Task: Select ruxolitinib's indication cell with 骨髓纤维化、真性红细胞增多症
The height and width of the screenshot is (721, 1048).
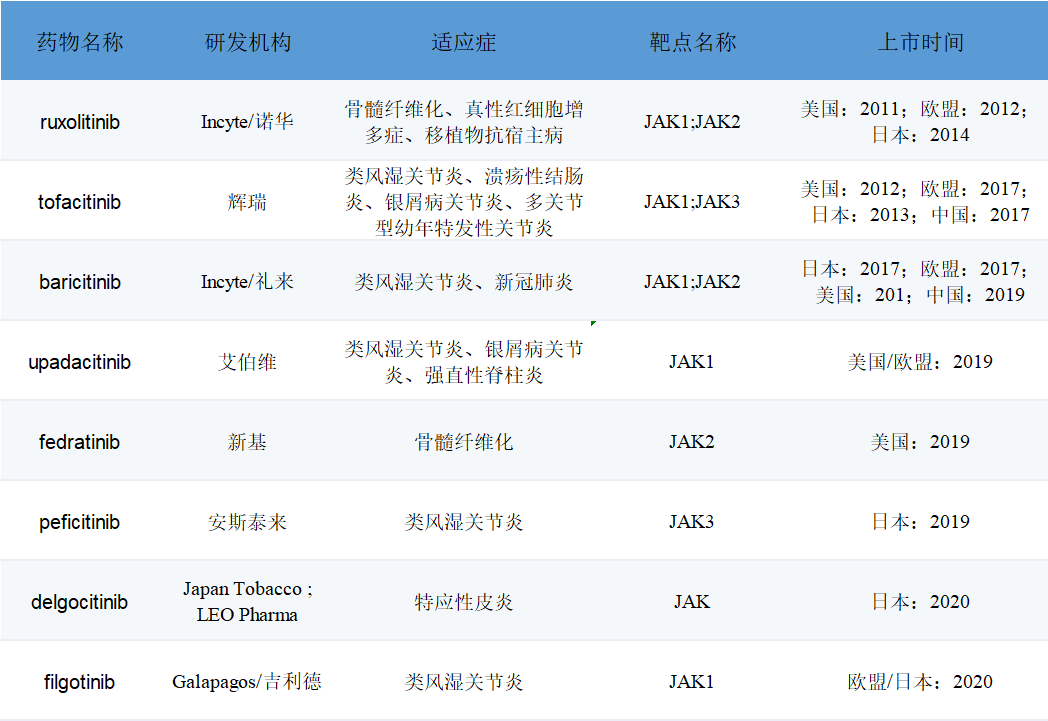Action: pyautogui.click(x=463, y=122)
